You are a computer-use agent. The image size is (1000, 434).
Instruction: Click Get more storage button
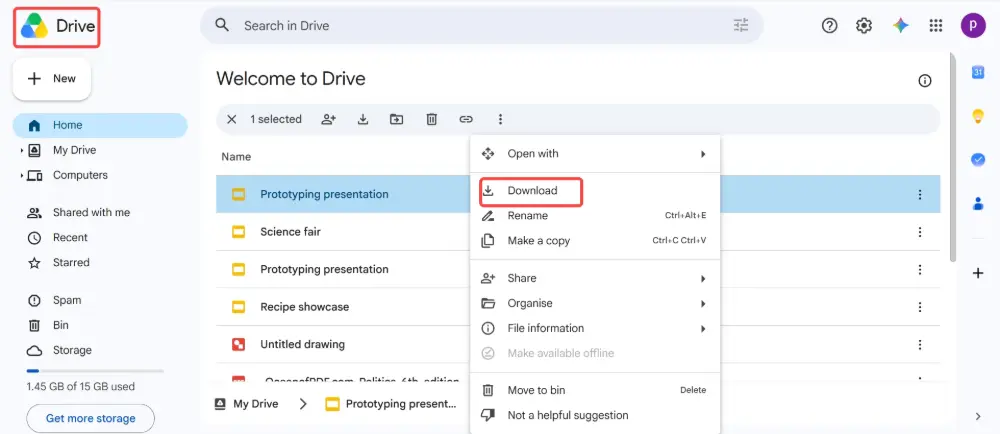pos(91,419)
